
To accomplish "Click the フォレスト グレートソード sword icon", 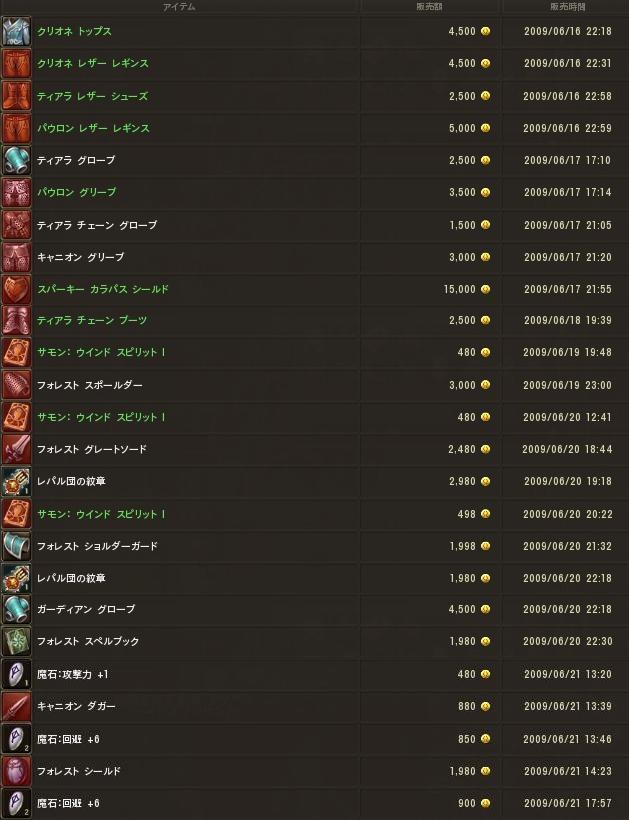I will click(16, 449).
